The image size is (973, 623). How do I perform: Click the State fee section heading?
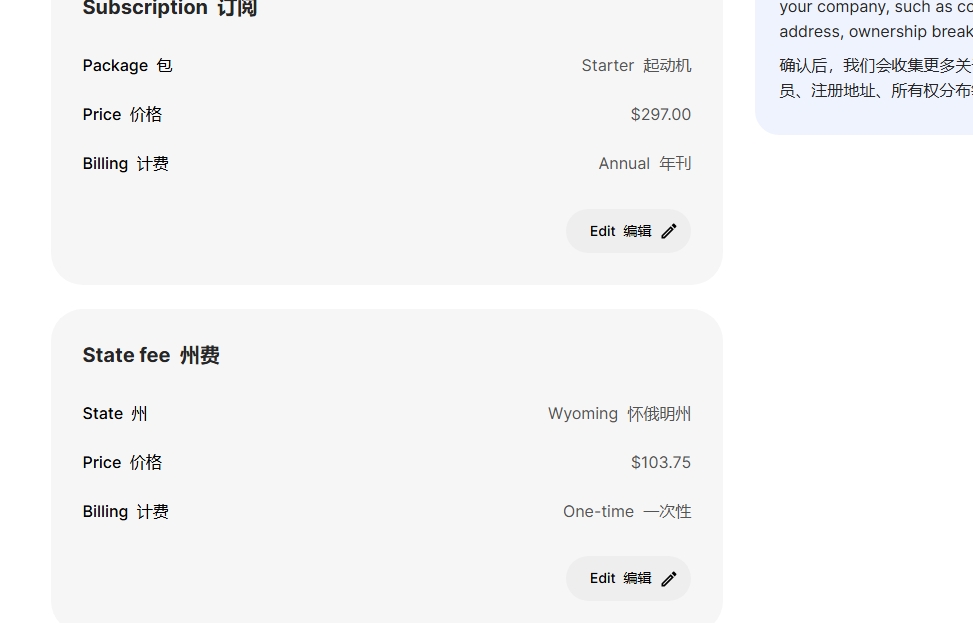coord(151,356)
